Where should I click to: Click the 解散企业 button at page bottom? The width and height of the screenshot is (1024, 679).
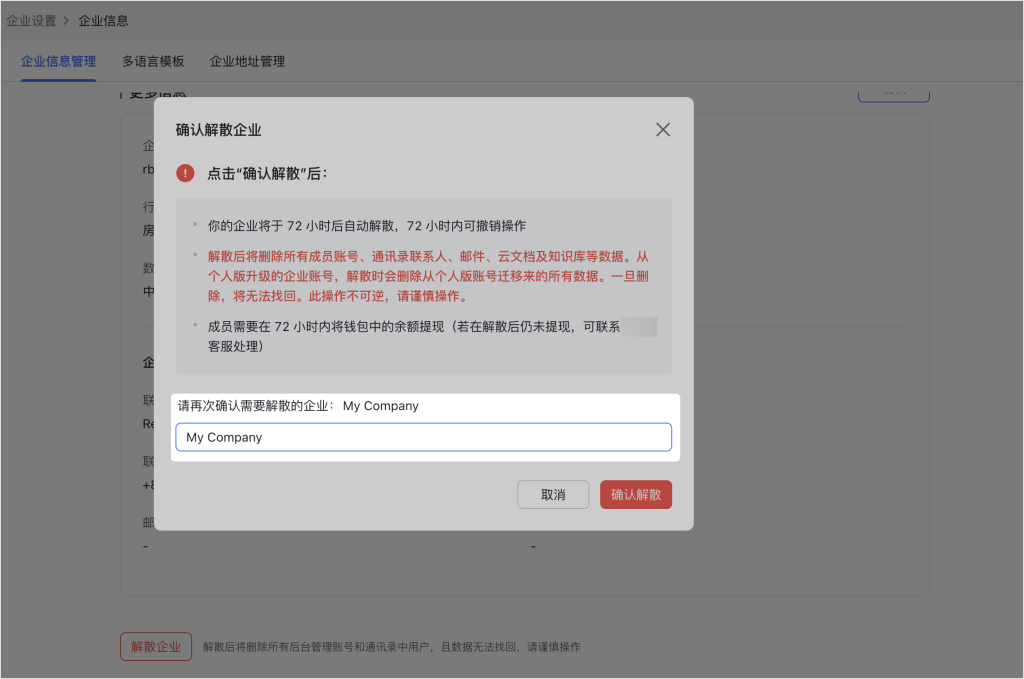pyautogui.click(x=155, y=646)
